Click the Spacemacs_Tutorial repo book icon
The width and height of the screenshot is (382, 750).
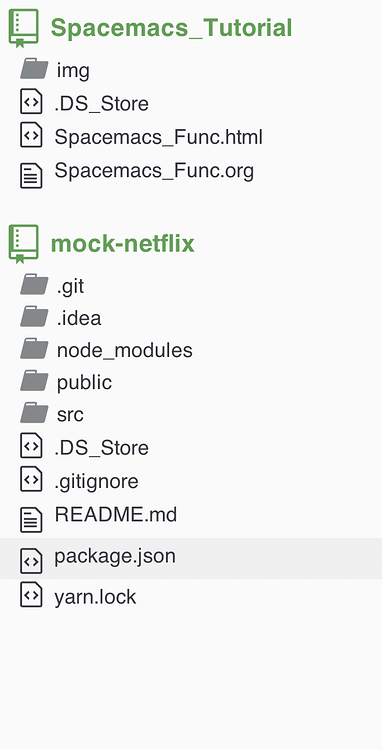[23, 28]
